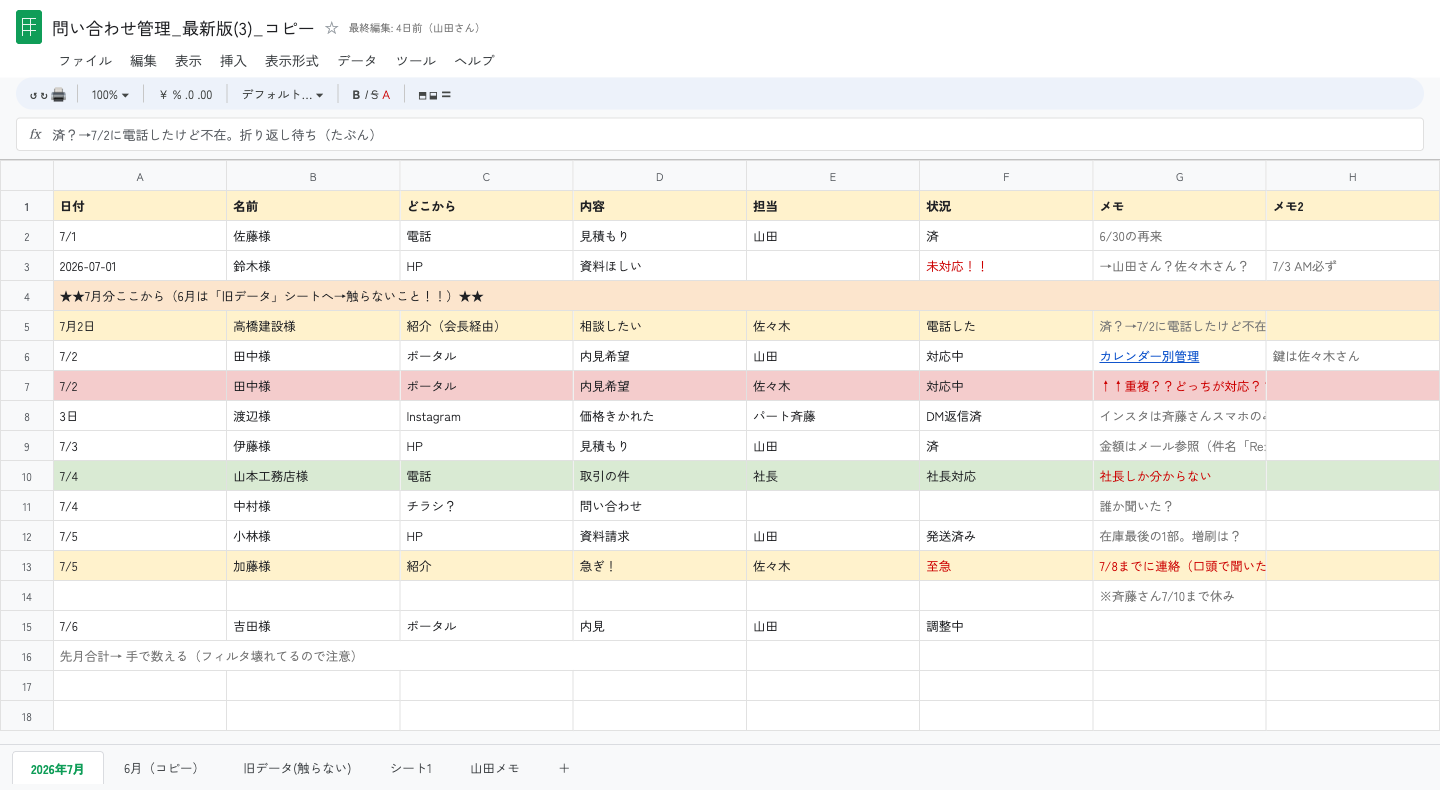This screenshot has height=790, width=1440.
Task: Select the 7/3 AM必ず cell
Action: pyautogui.click(x=1353, y=266)
